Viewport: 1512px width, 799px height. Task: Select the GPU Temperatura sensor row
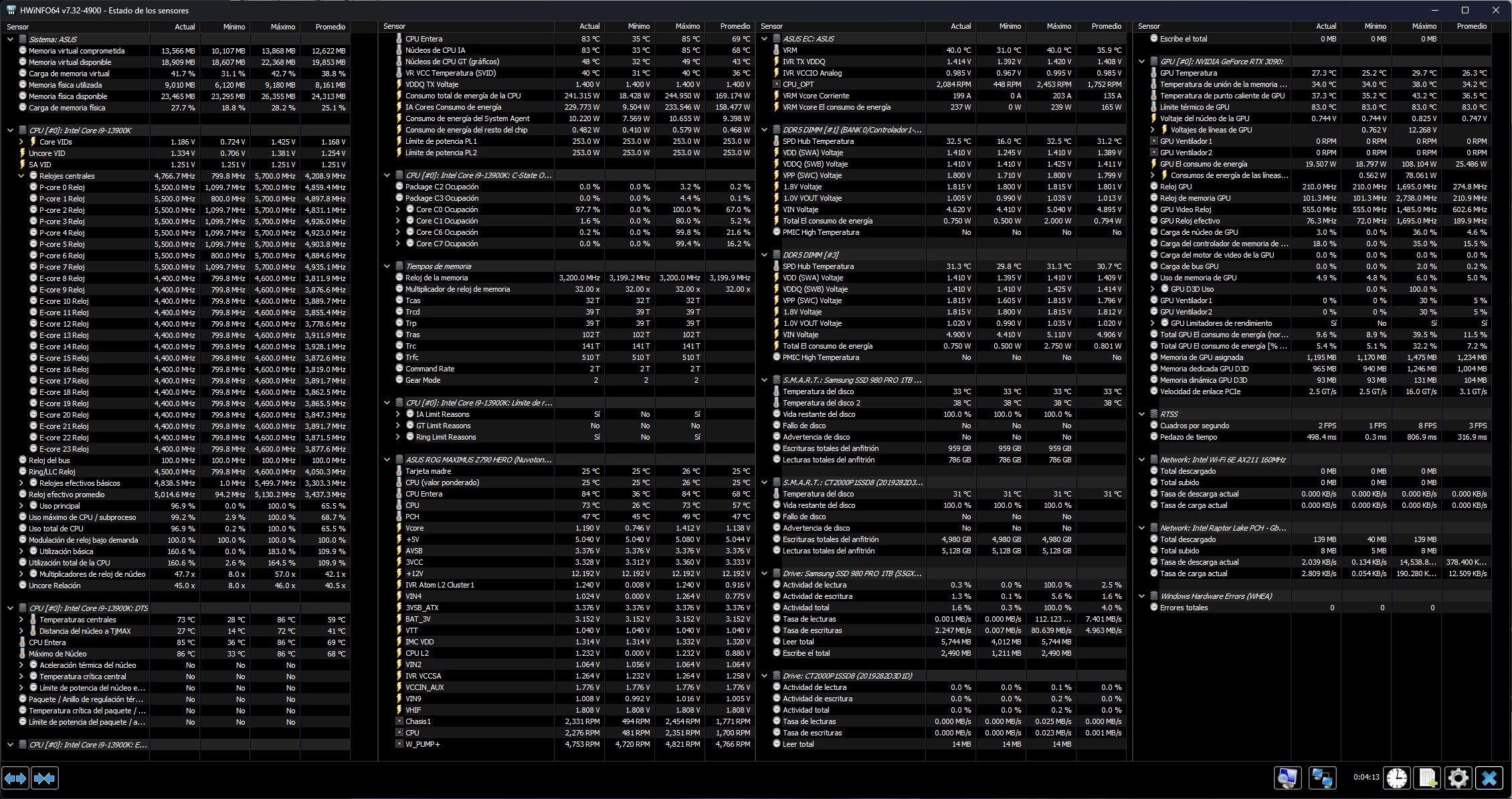(x=1188, y=73)
